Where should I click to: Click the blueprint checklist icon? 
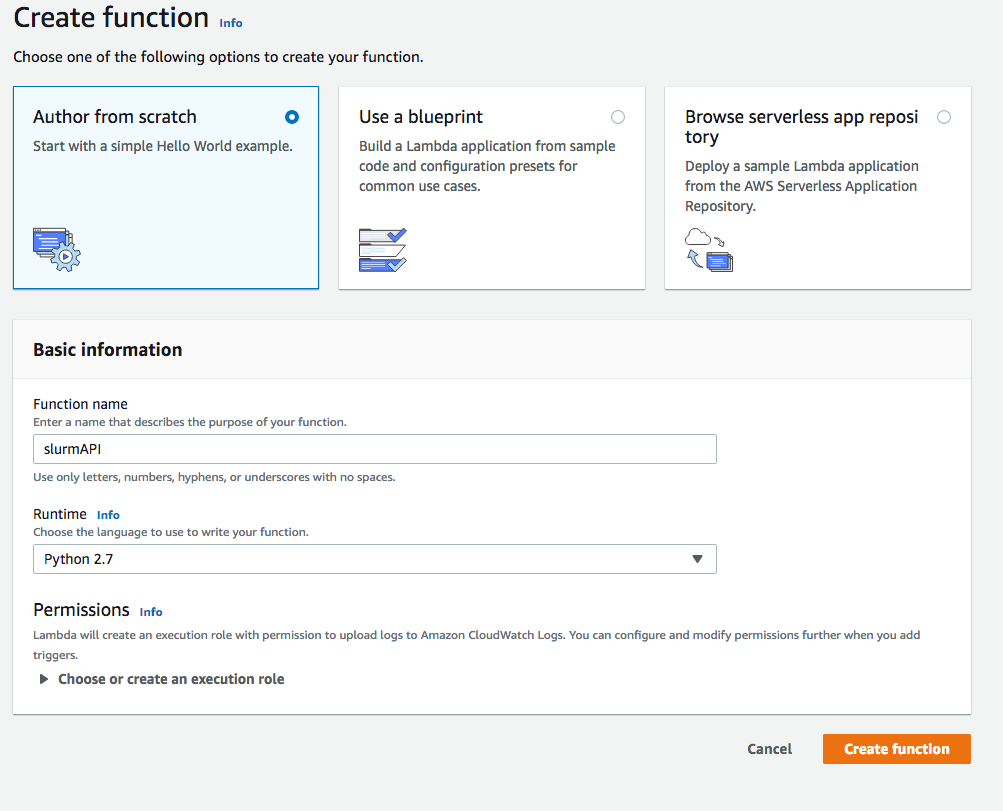pyautogui.click(x=383, y=250)
